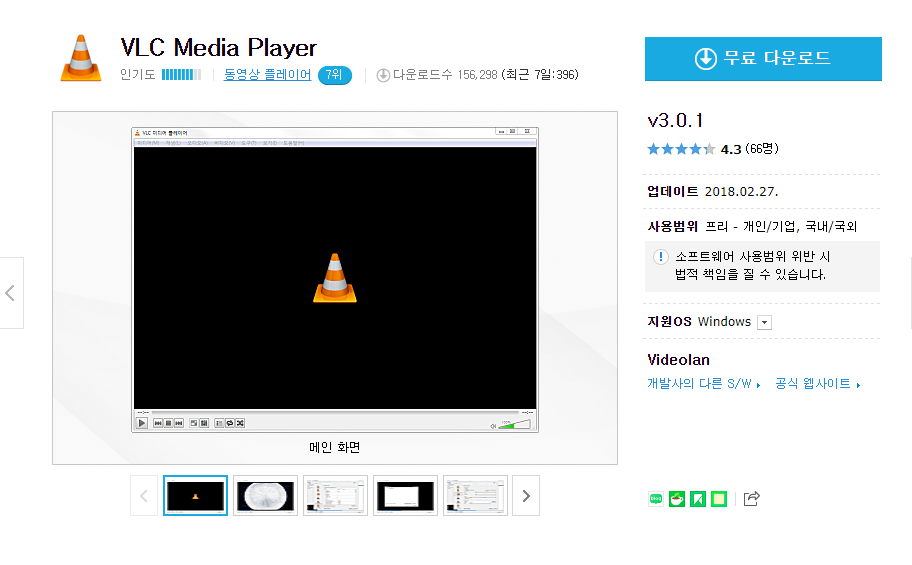The height and width of the screenshot is (565, 912).
Task: Click the volume slider in the VLC preview
Action: click(514, 424)
